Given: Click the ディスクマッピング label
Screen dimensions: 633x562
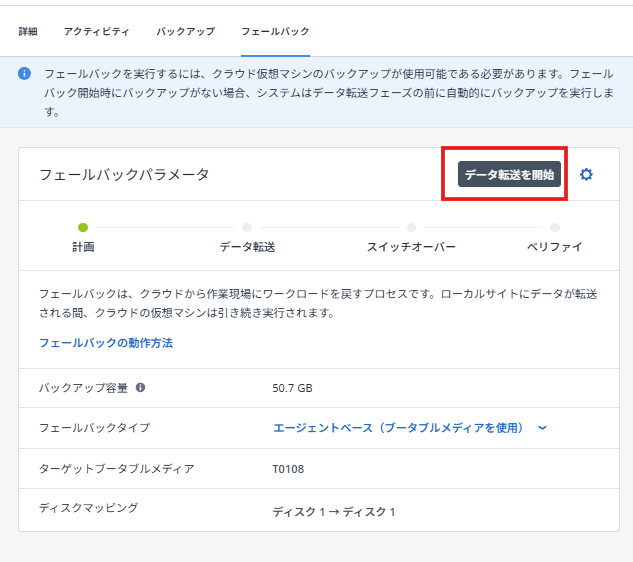Looking at the screenshot, I should (88, 507).
